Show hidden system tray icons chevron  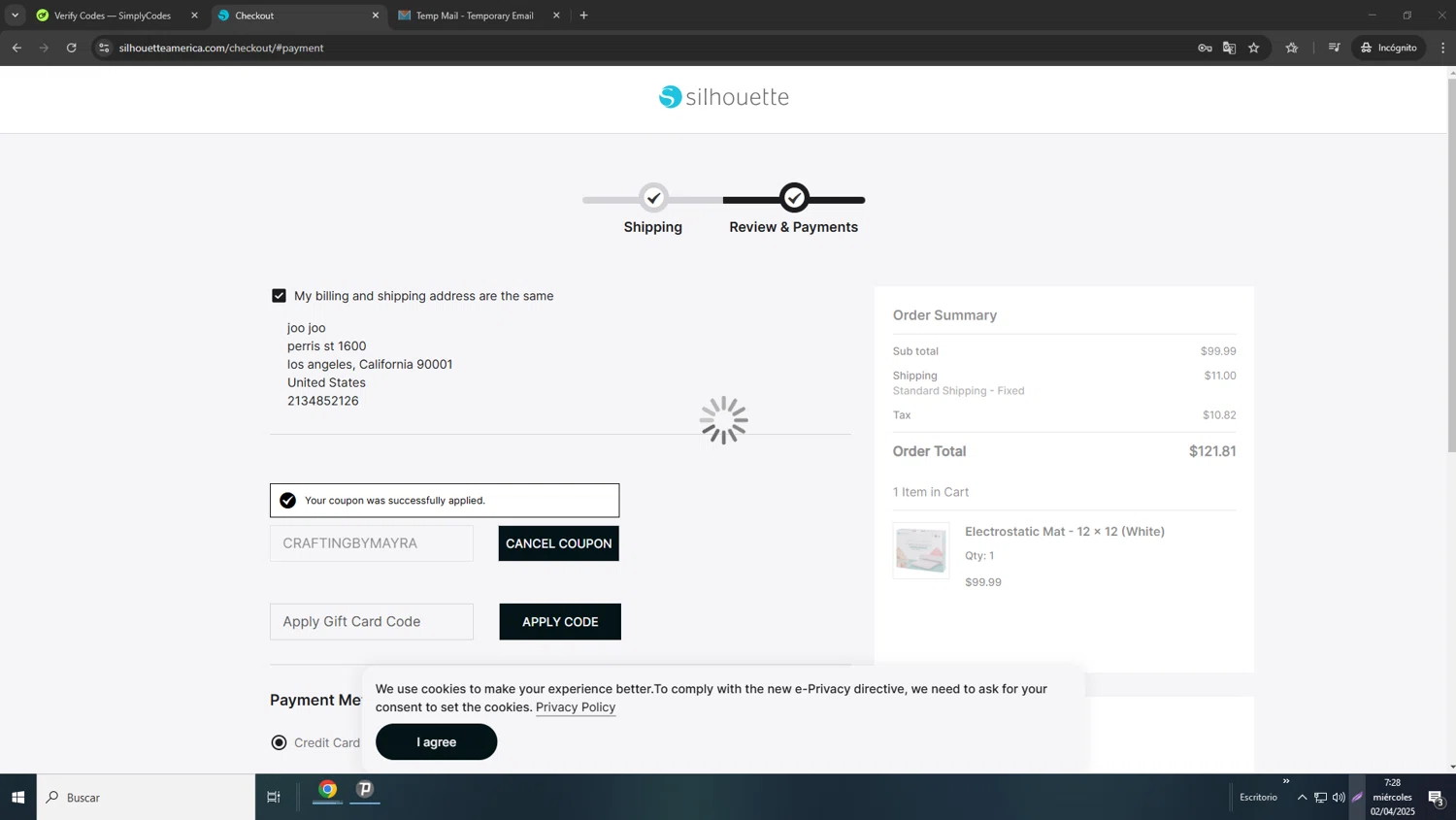tap(1302, 798)
